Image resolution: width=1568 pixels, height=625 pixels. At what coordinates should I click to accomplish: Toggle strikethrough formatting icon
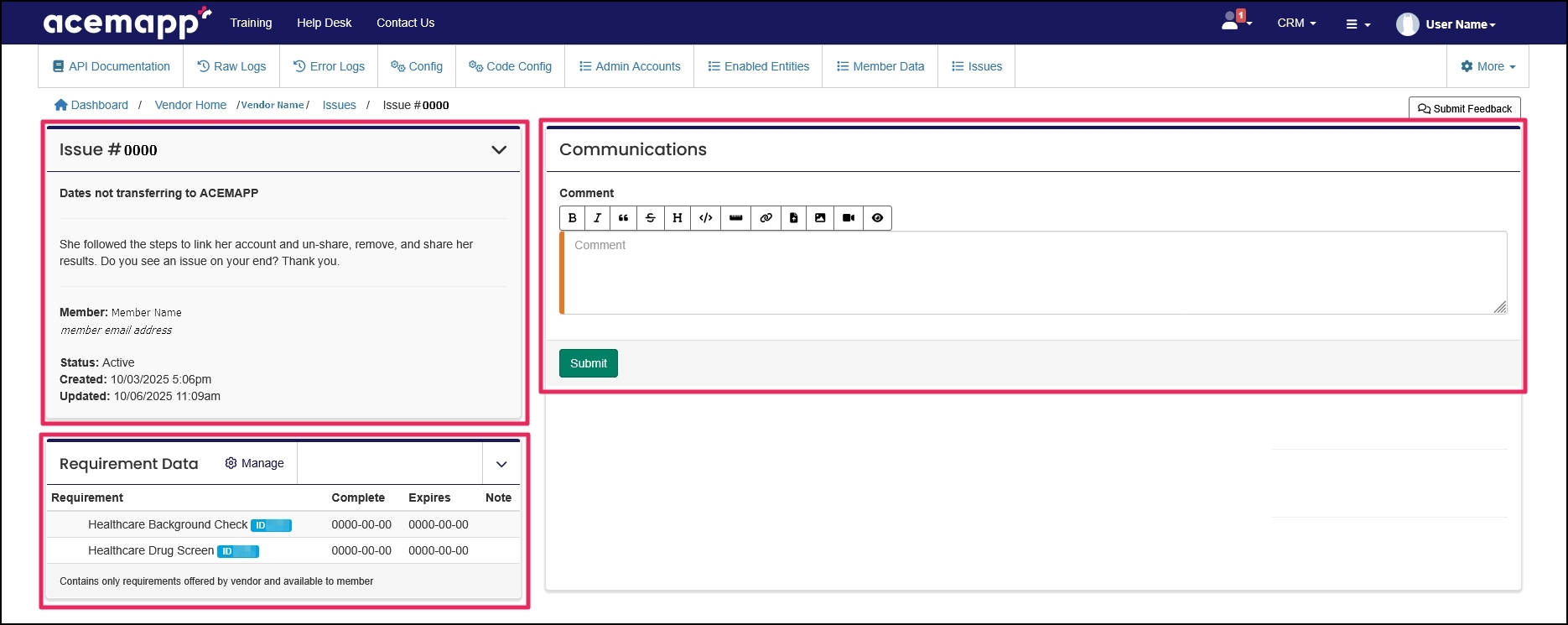(651, 218)
